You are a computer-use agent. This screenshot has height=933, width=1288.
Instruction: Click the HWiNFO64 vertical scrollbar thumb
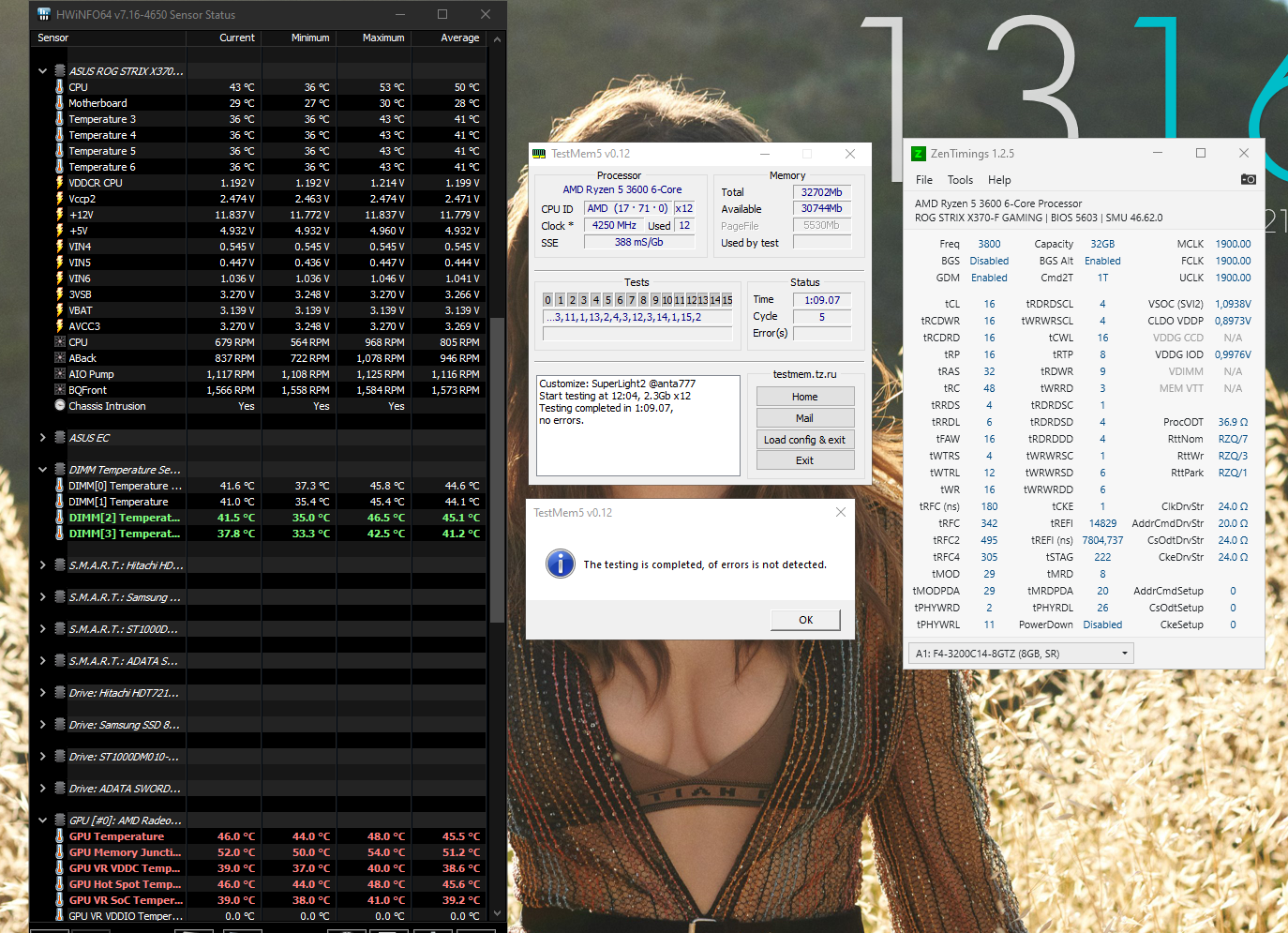tap(498, 469)
